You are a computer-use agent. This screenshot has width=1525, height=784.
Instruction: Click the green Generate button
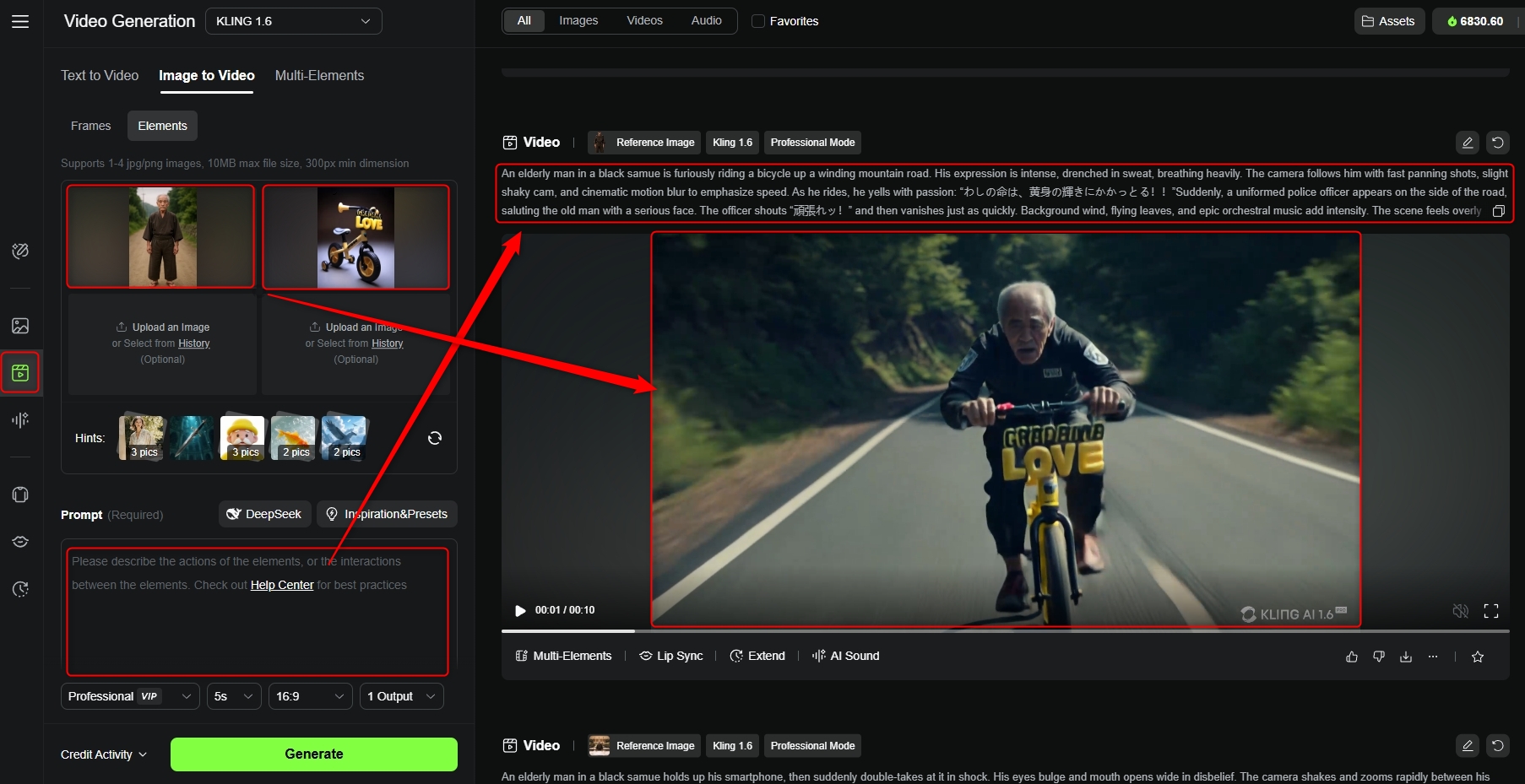pyautogui.click(x=314, y=754)
